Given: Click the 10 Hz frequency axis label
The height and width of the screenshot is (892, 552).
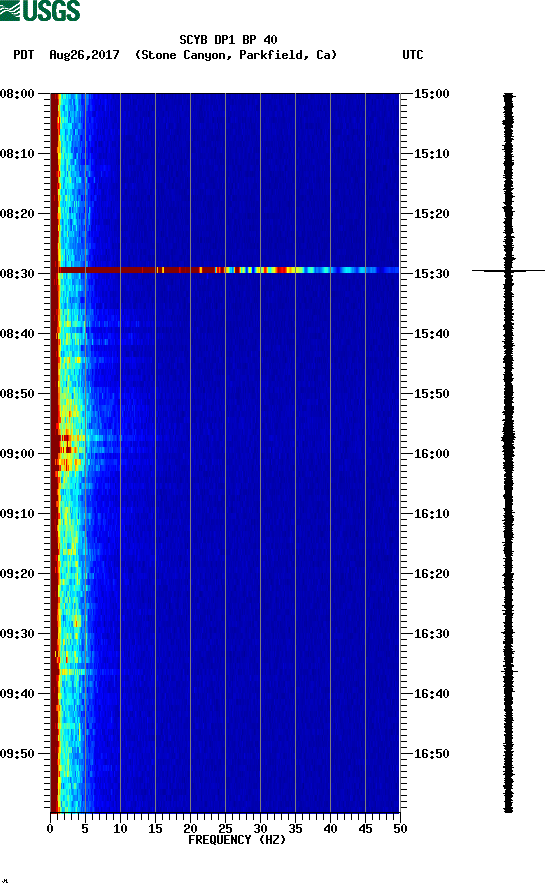Looking at the screenshot, I should coord(120,829).
